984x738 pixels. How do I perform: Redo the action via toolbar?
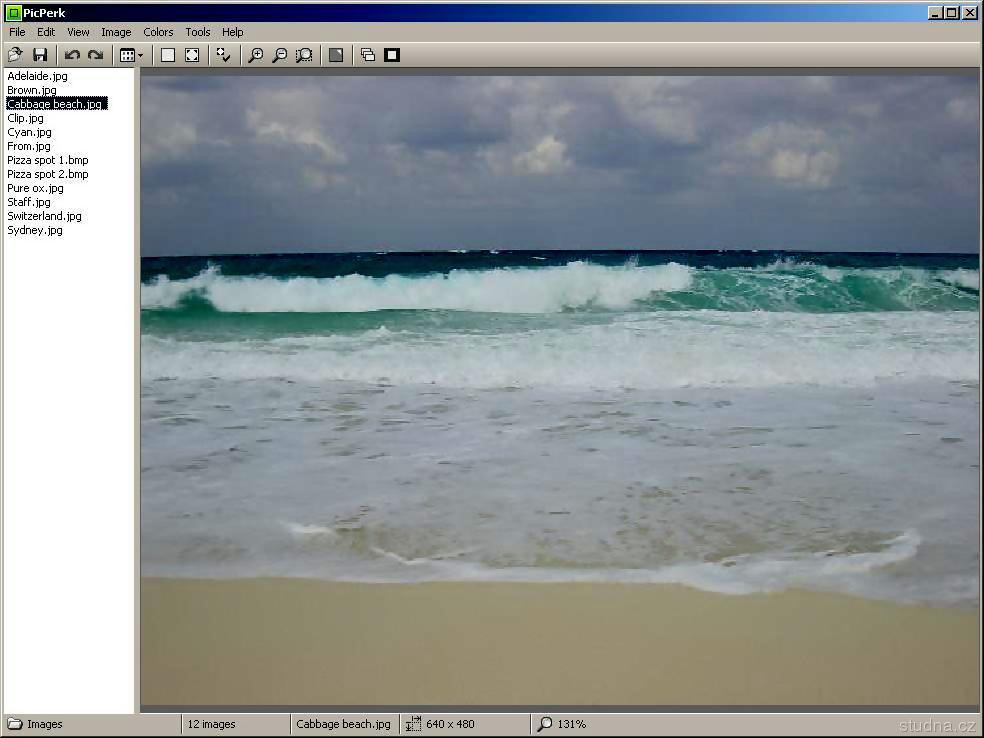coord(95,55)
